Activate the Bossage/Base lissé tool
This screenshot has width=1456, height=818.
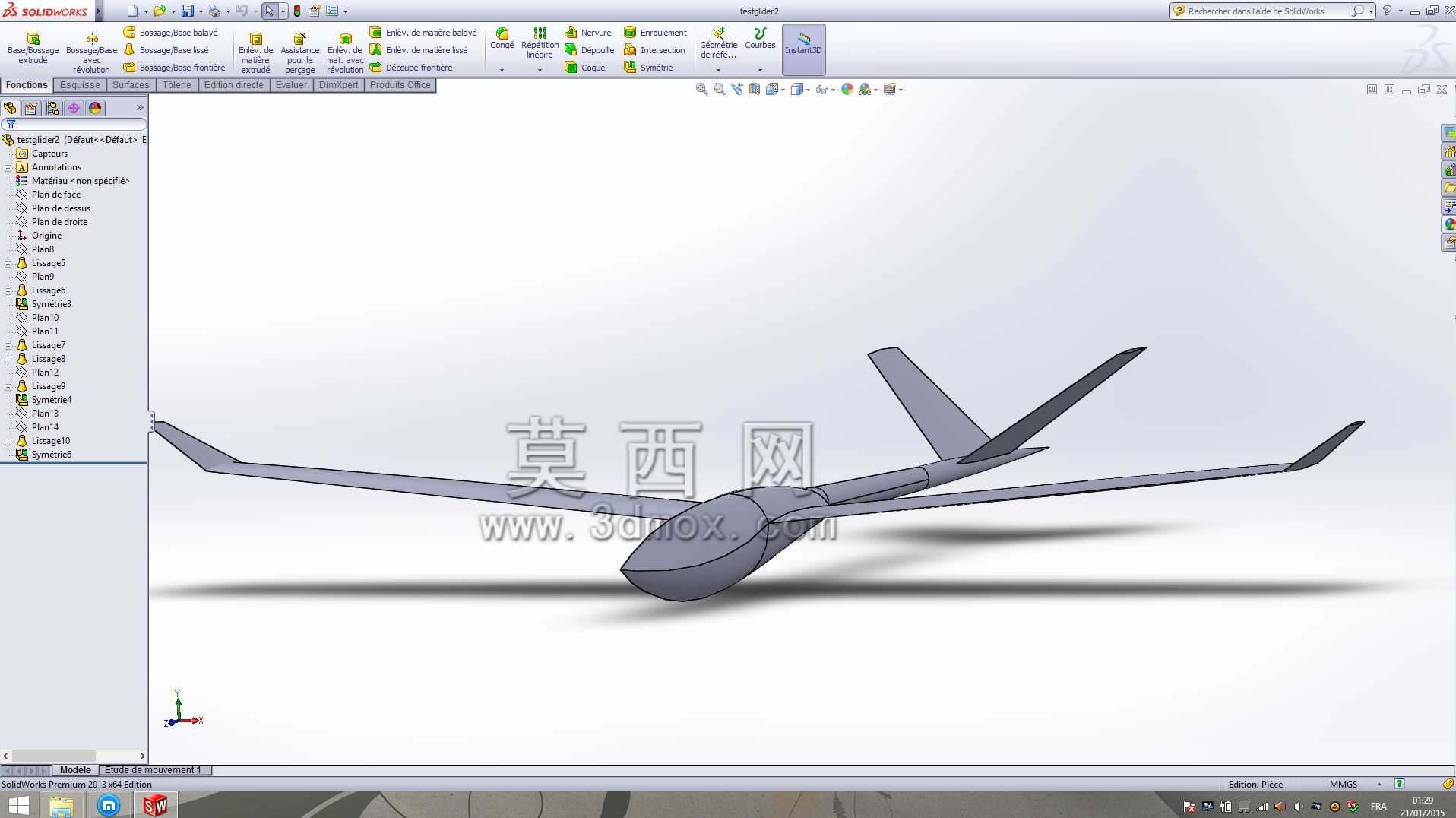[x=166, y=50]
